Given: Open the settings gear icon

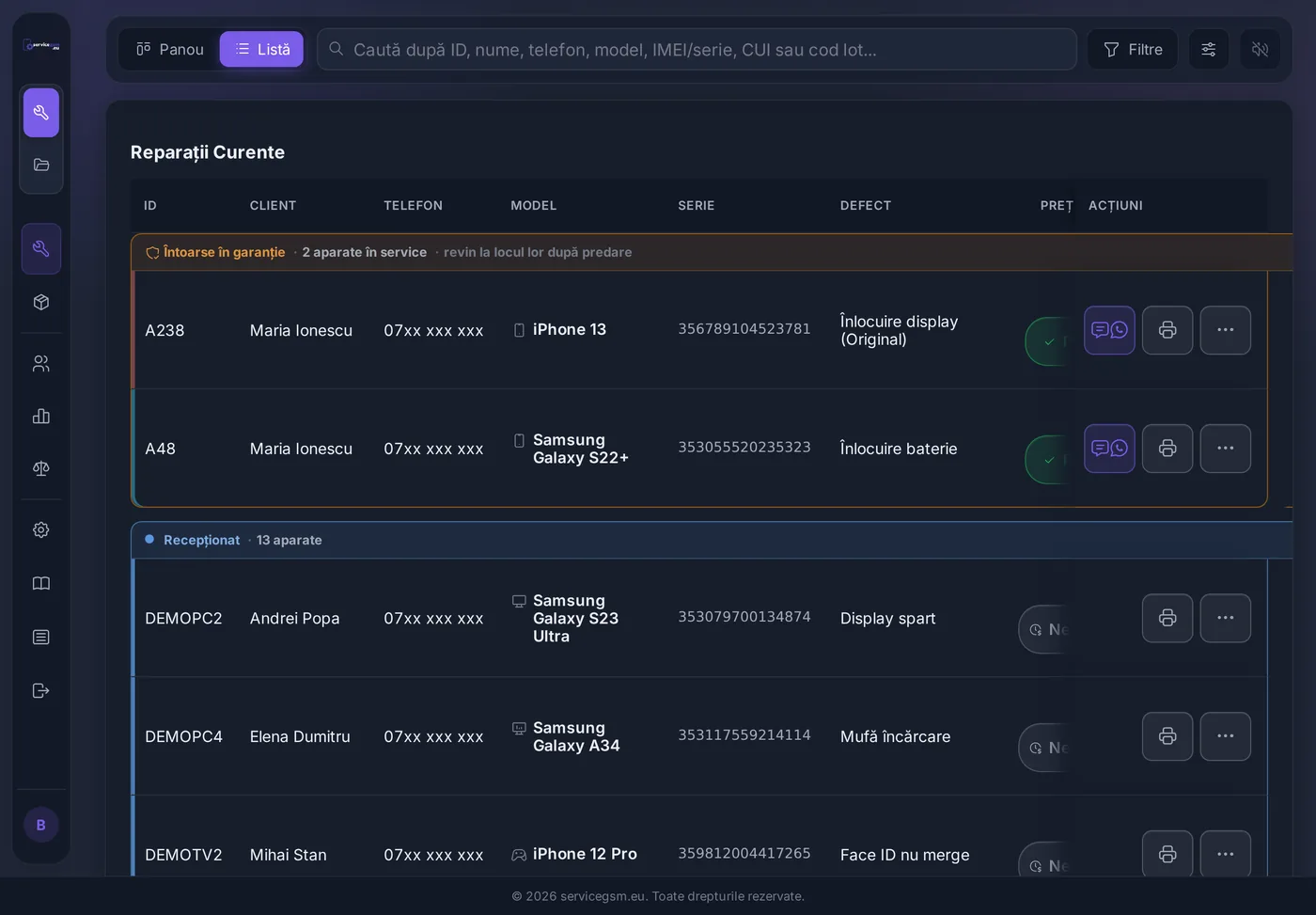Looking at the screenshot, I should (x=41, y=530).
